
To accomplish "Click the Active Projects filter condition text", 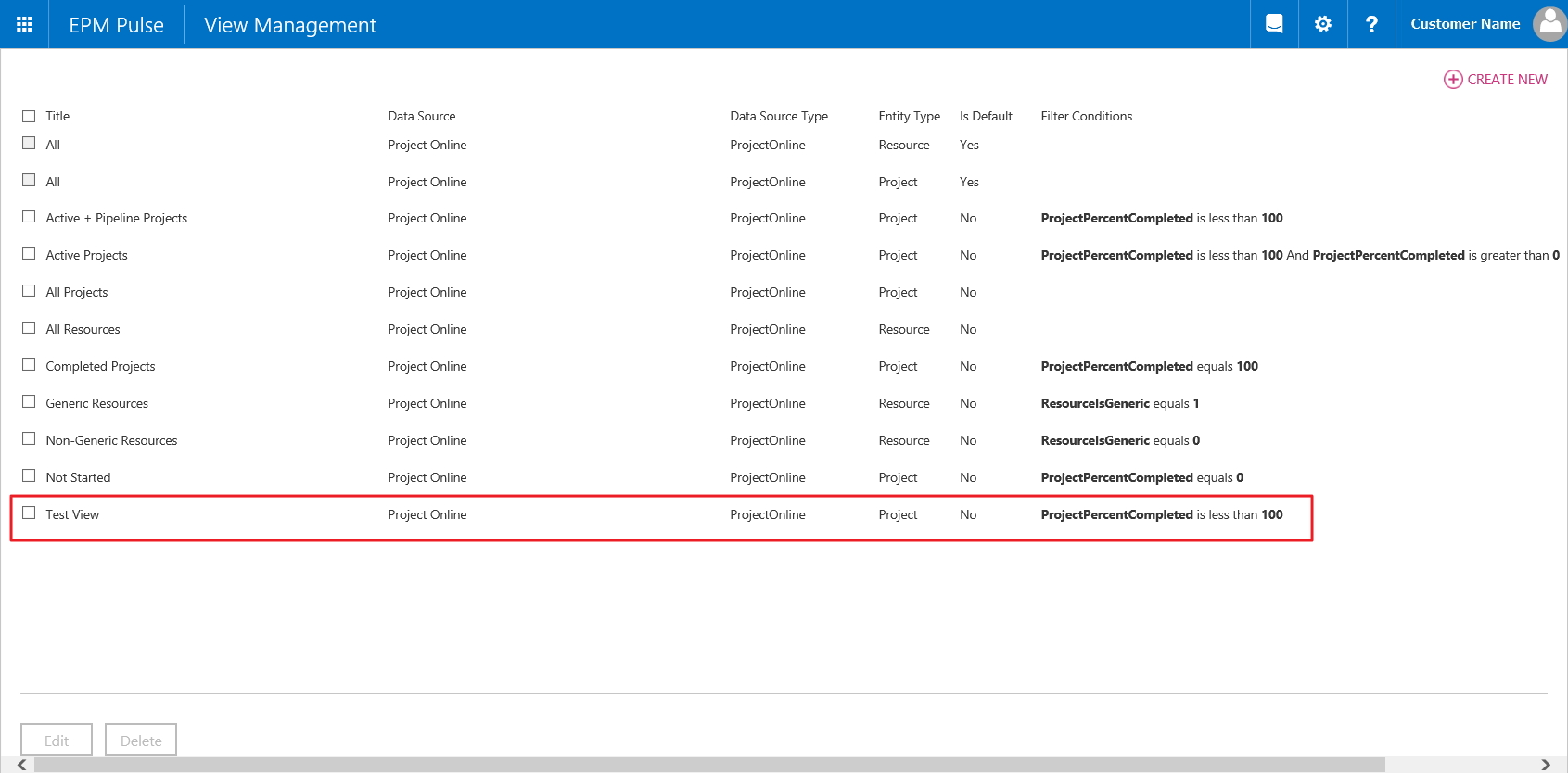I will tap(1300, 255).
